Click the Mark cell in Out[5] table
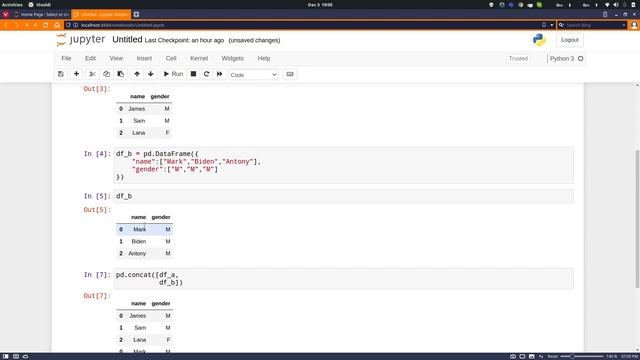The width and height of the screenshot is (640, 360). [139, 229]
